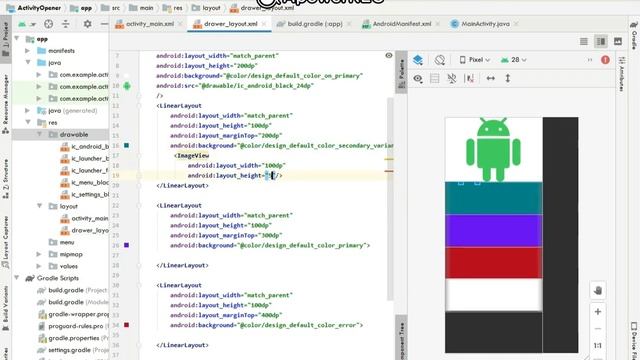Viewport: 640px width, 360px height.
Task: Select the Android robot image in preview
Action: pos(493,149)
